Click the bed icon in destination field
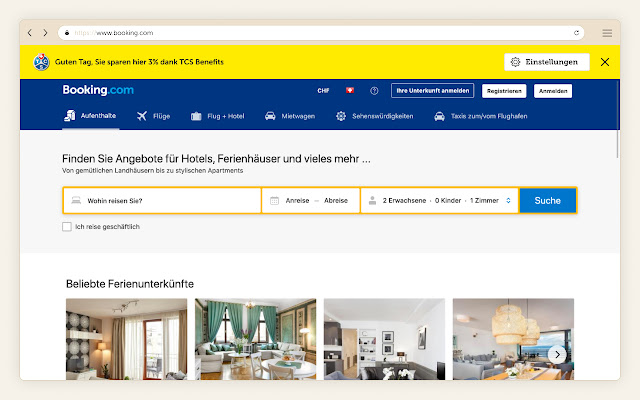 76,200
